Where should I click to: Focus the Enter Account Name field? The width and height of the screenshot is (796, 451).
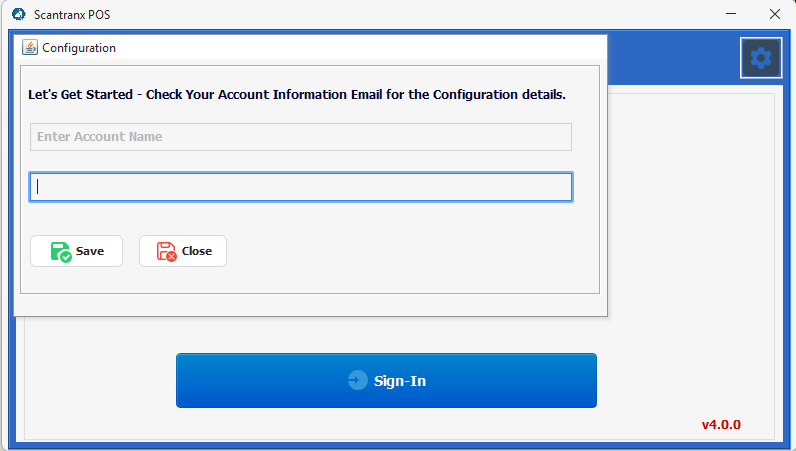pos(300,137)
